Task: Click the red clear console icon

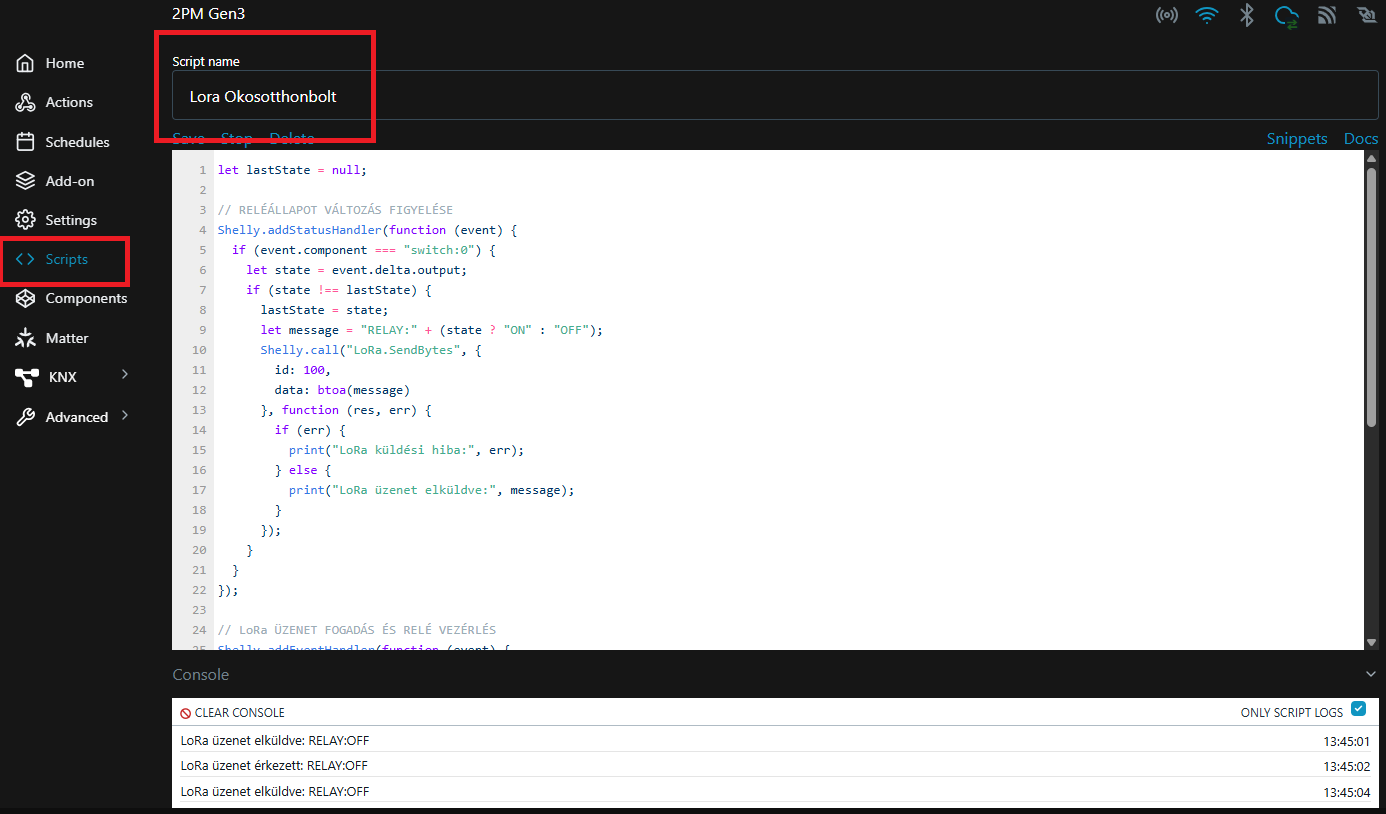Action: (186, 713)
